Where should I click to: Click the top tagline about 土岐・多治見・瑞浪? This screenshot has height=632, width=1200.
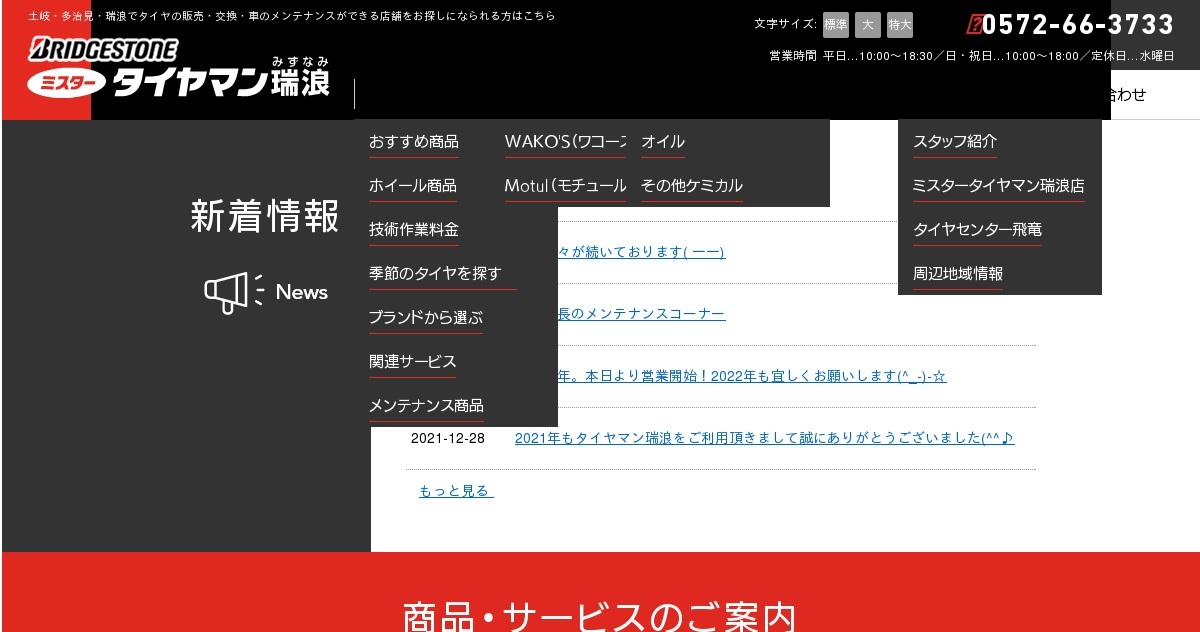coord(292,16)
